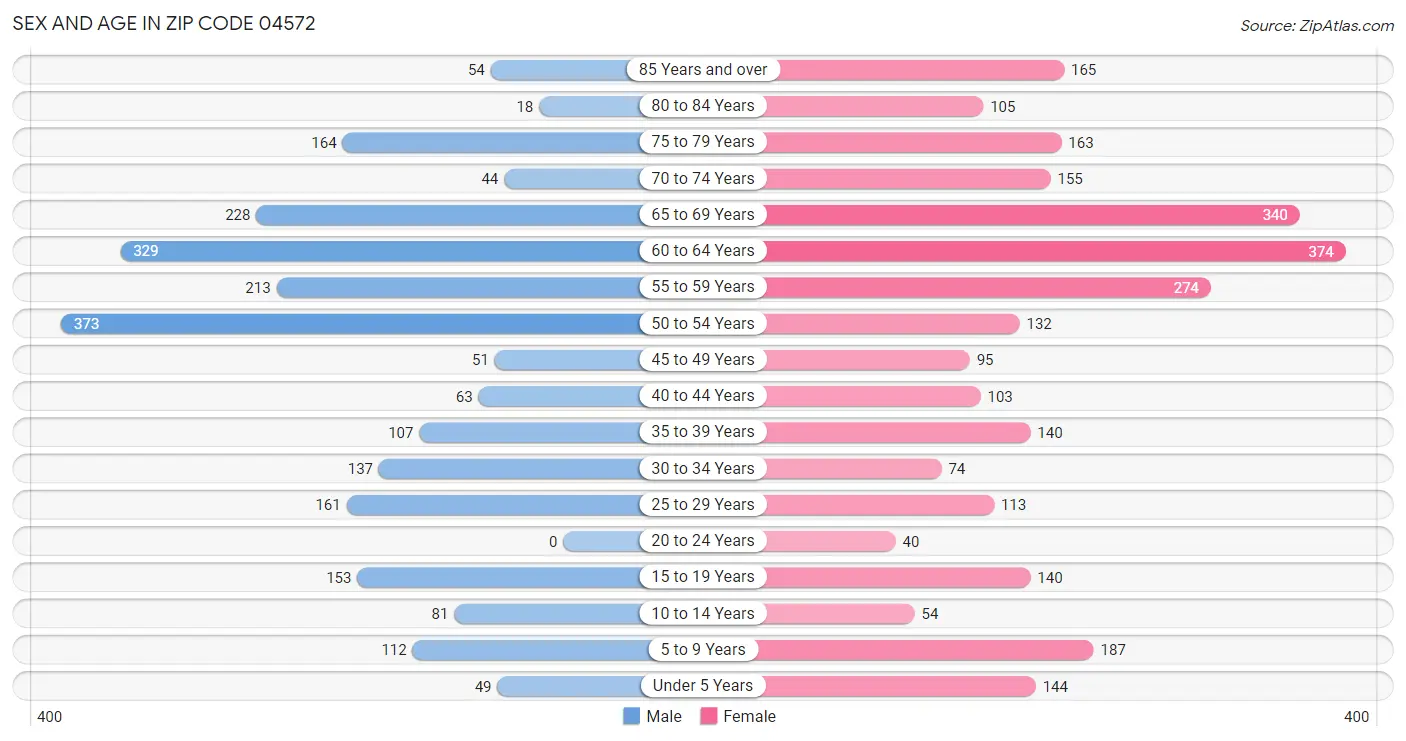The image size is (1406, 741).
Task: Click the 85 Years and over label
Action: coord(703,69)
